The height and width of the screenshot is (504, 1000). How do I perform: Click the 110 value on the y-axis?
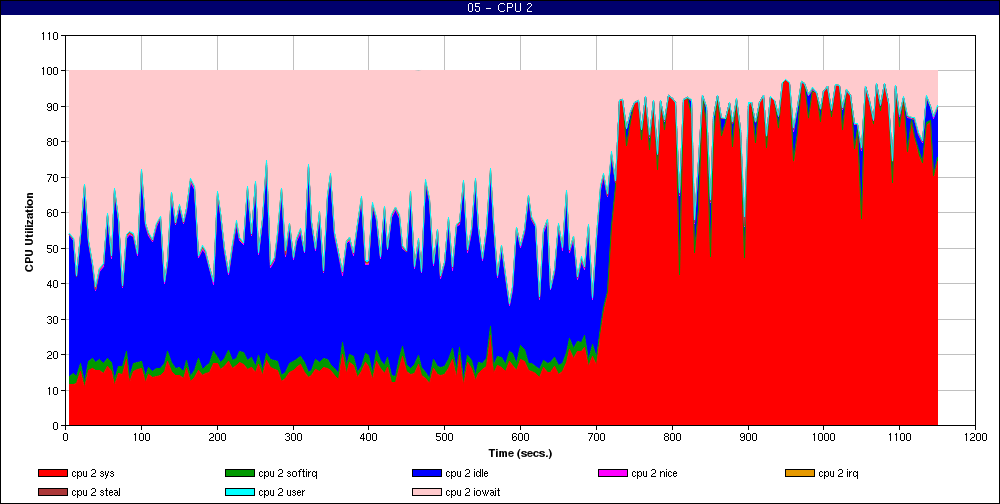click(x=50, y=36)
